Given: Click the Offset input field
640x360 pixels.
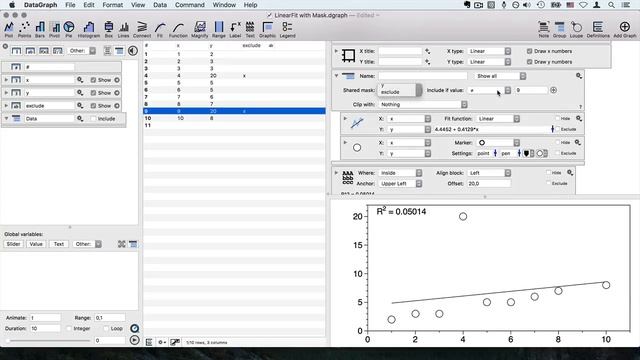Looking at the screenshot, I should [x=489, y=184].
